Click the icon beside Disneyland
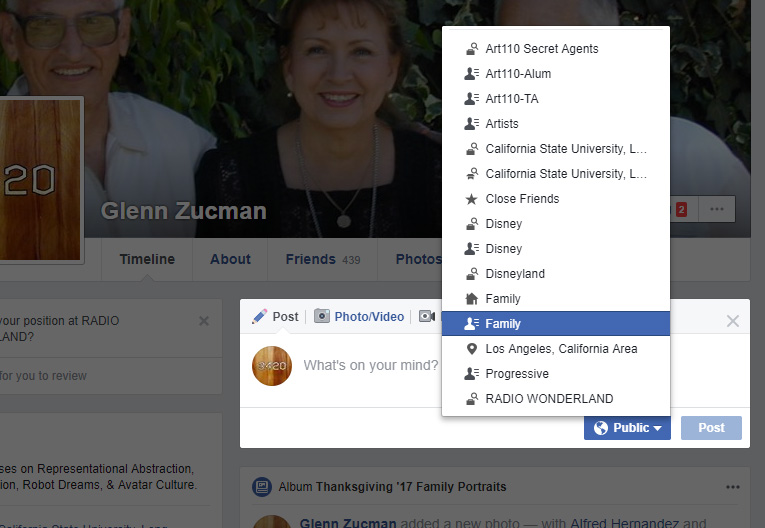The image size is (765, 528). click(472, 273)
